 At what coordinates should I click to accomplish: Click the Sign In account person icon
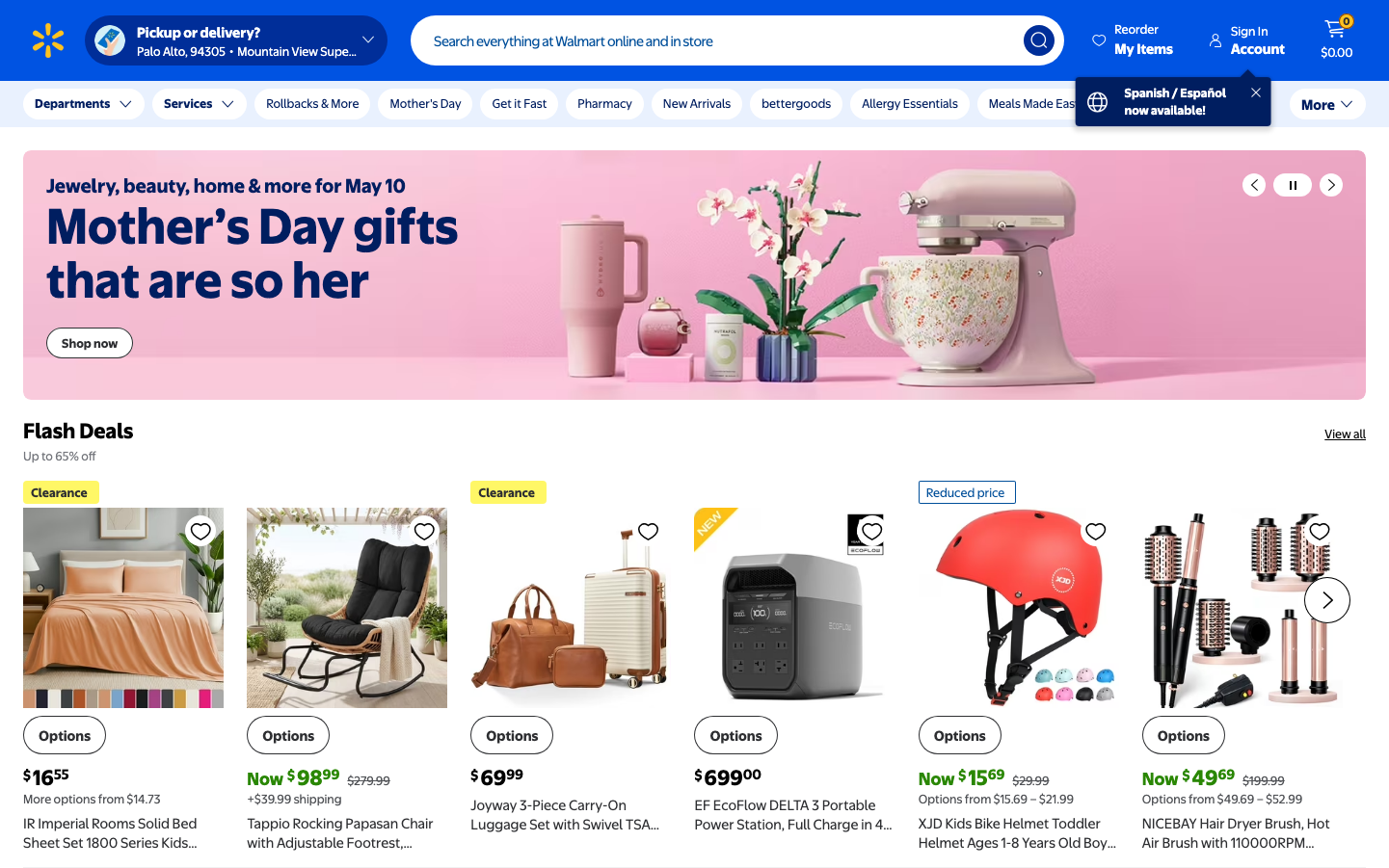tap(1215, 40)
